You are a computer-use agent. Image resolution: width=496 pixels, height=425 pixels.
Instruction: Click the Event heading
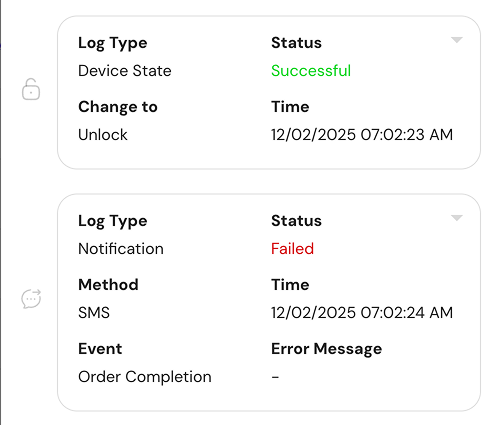pyautogui.click(x=100, y=349)
